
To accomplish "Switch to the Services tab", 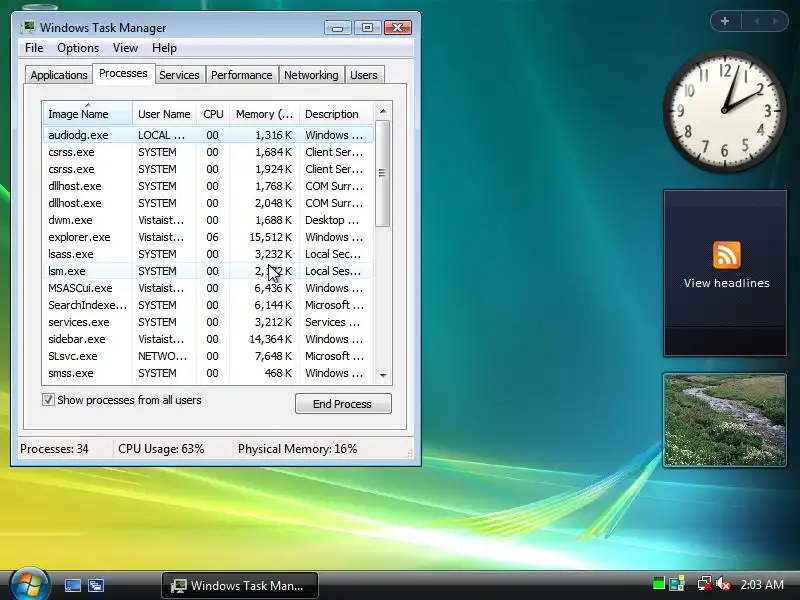I will tap(179, 75).
